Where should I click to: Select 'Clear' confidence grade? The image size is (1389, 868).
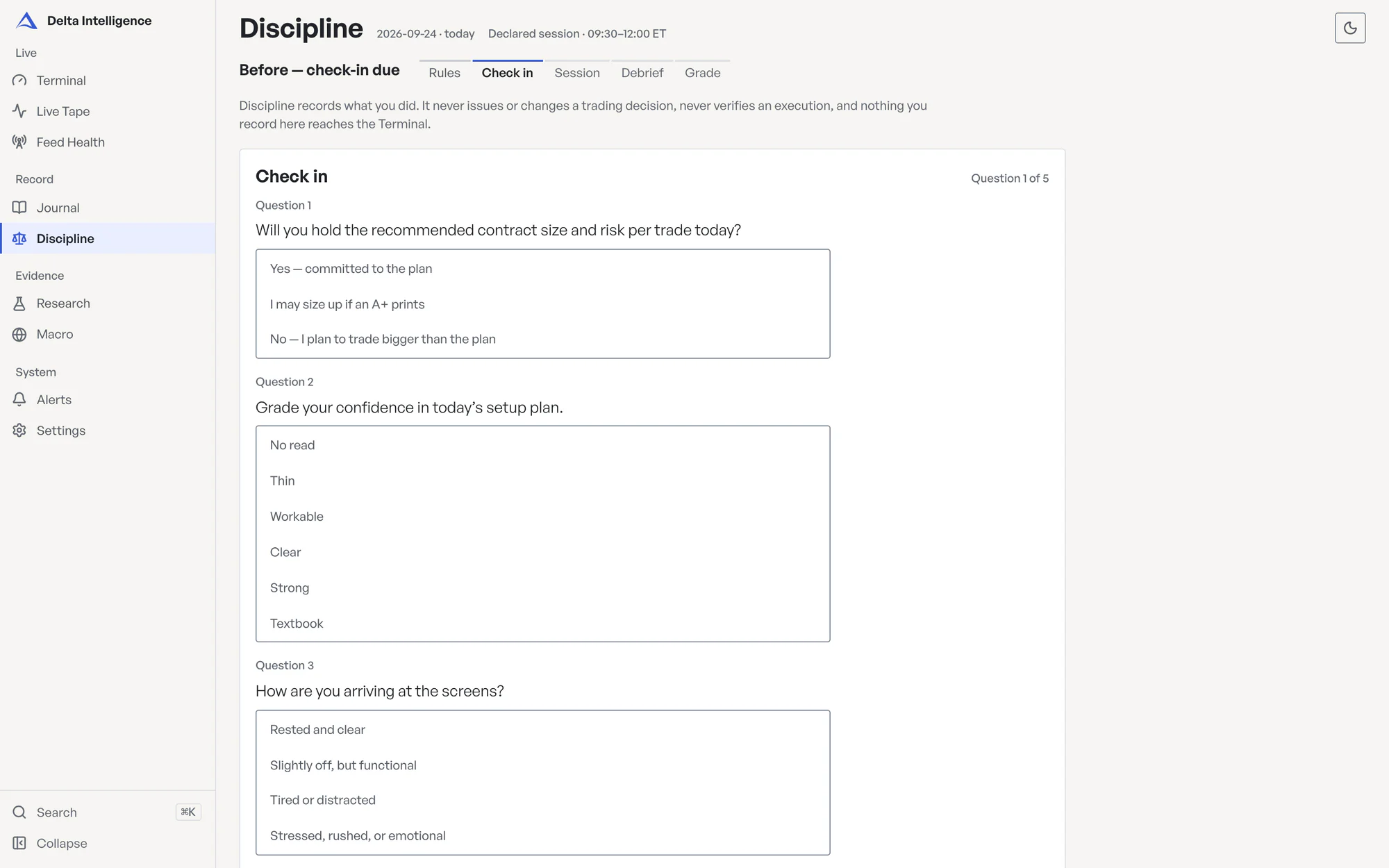[542, 552]
